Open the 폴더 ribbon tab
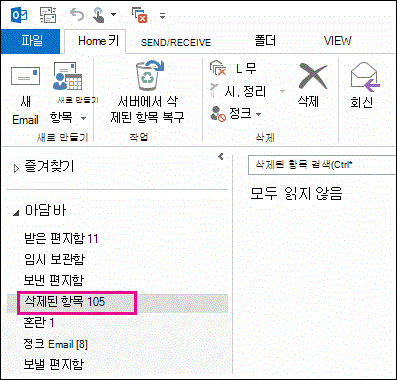This screenshot has width=397, height=380. [x=265, y=41]
